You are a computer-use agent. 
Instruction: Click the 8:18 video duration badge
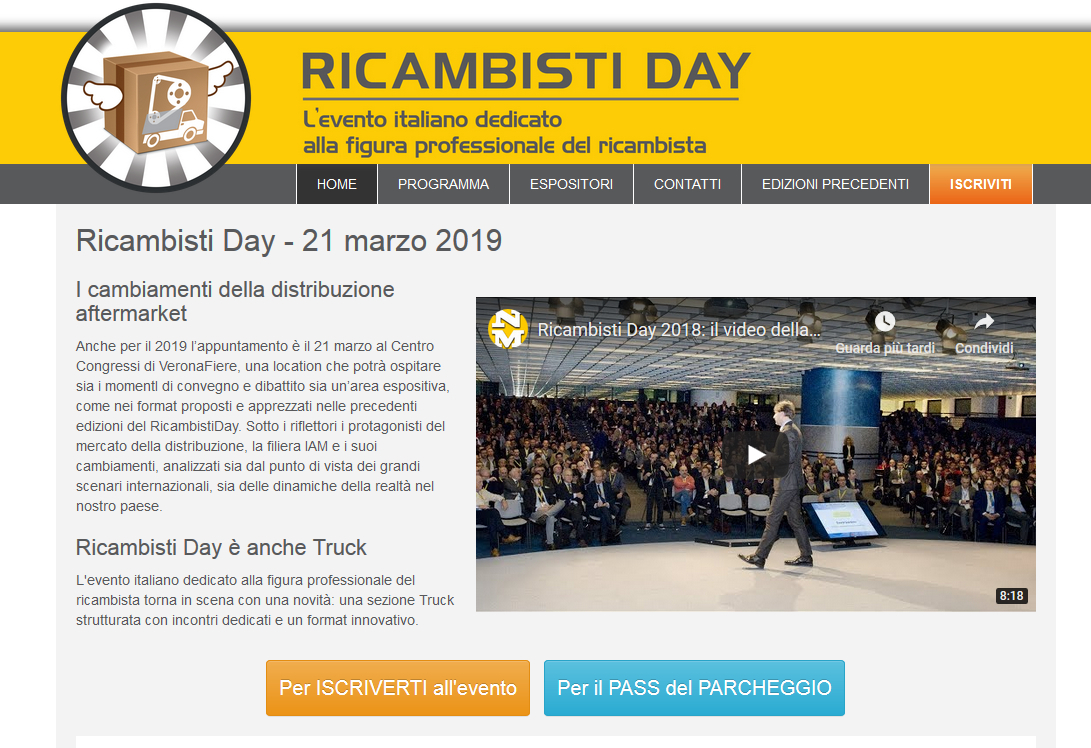[x=1012, y=596]
